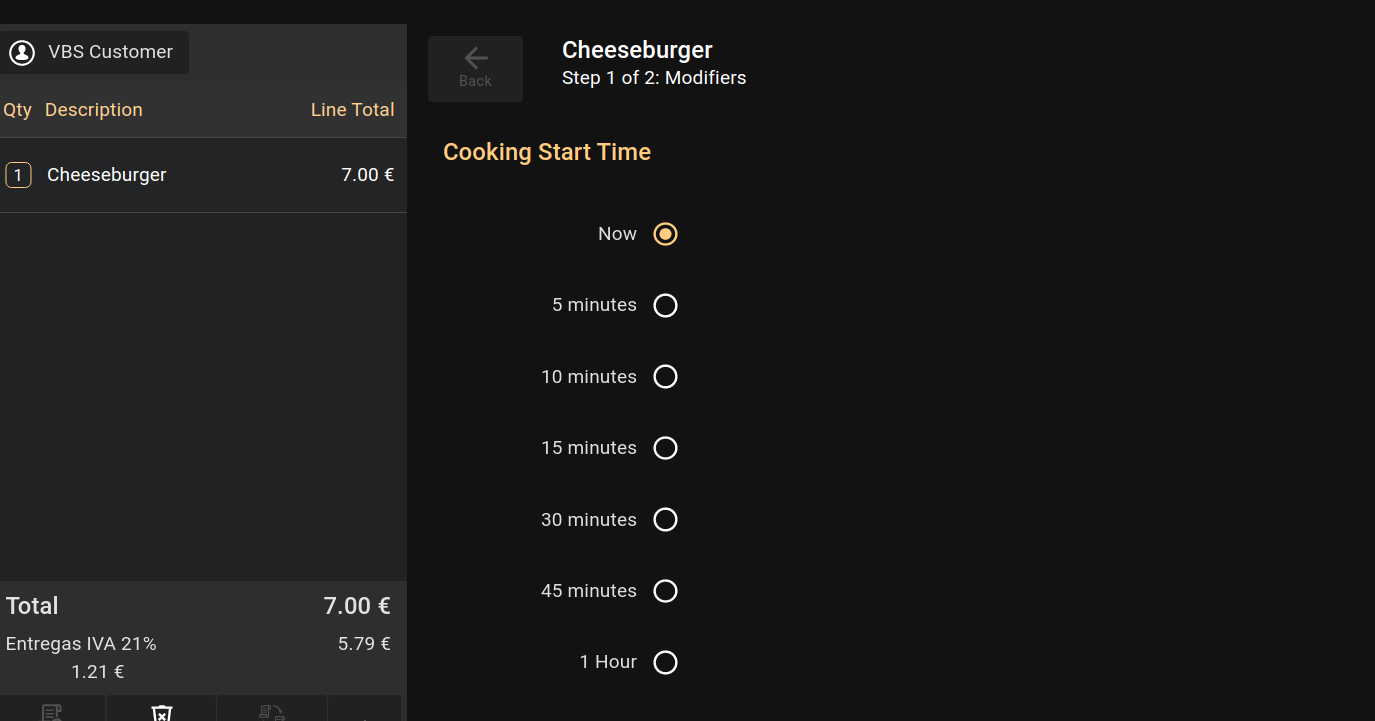Click the receipt icon at bottom left

pyautogui.click(x=52, y=712)
